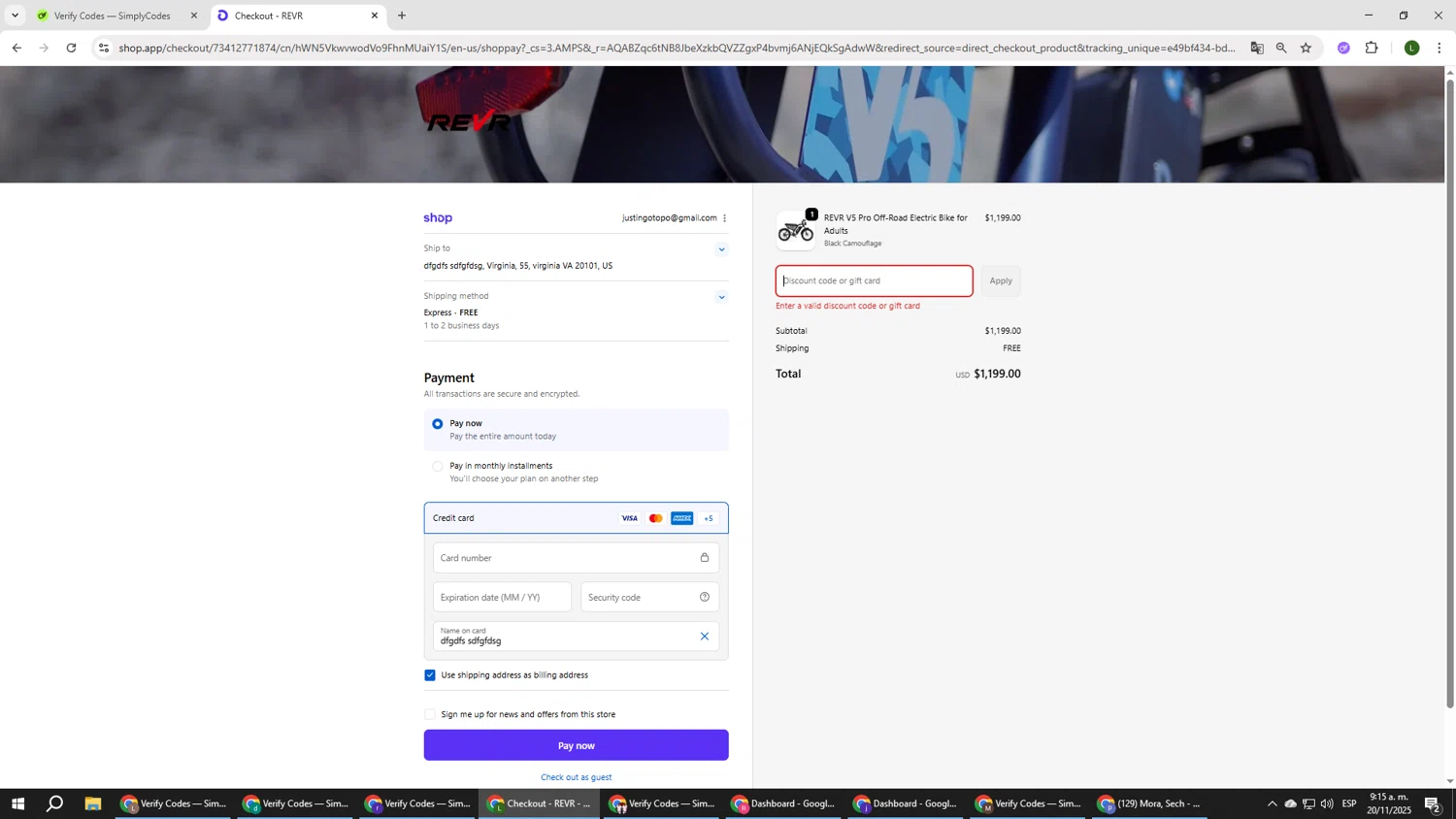Bookmark this page with star icon
This screenshot has width=1456, height=819.
coord(1306,48)
